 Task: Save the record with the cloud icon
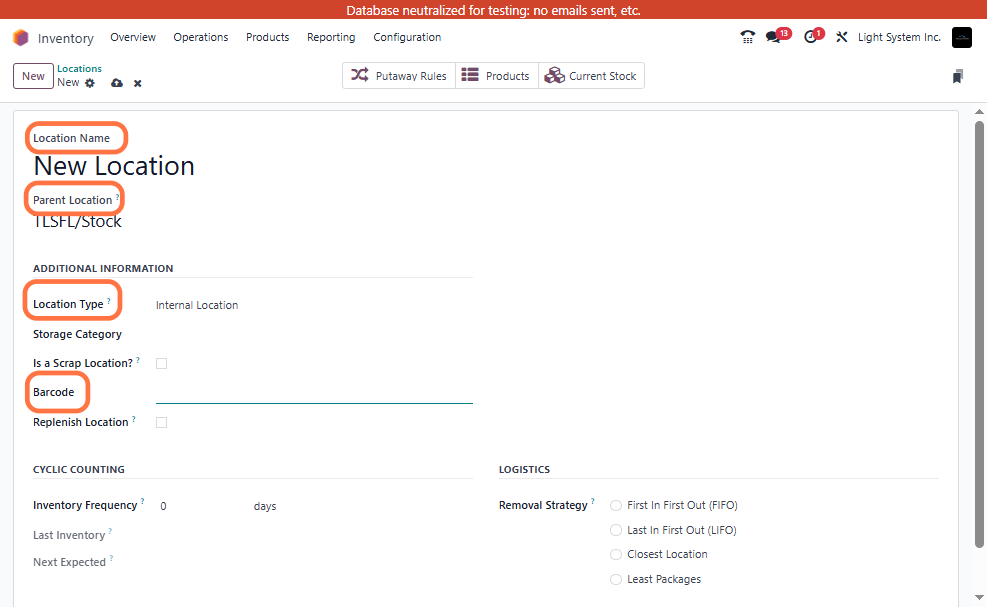(x=117, y=83)
